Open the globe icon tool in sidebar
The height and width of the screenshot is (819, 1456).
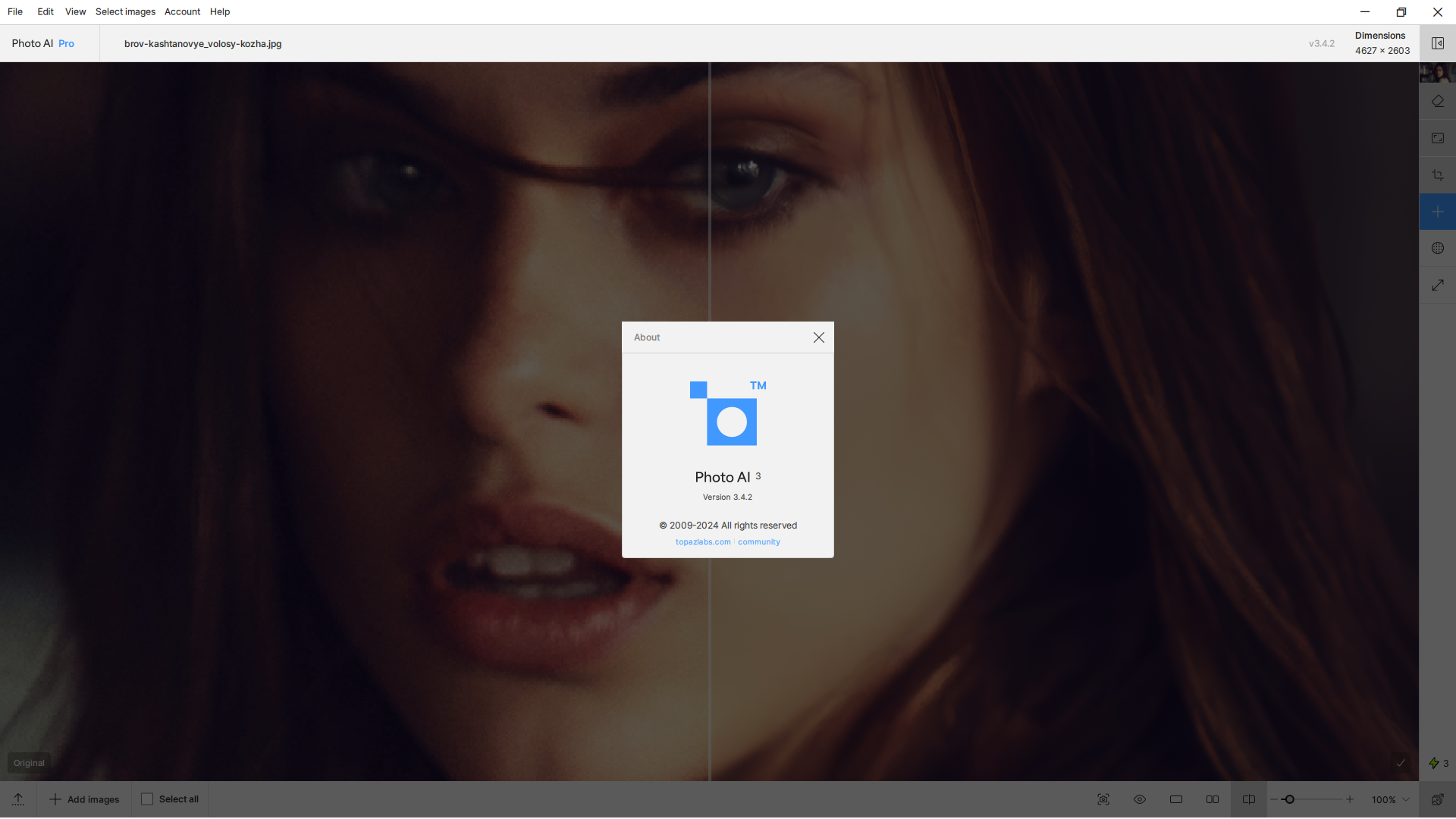[x=1438, y=248]
